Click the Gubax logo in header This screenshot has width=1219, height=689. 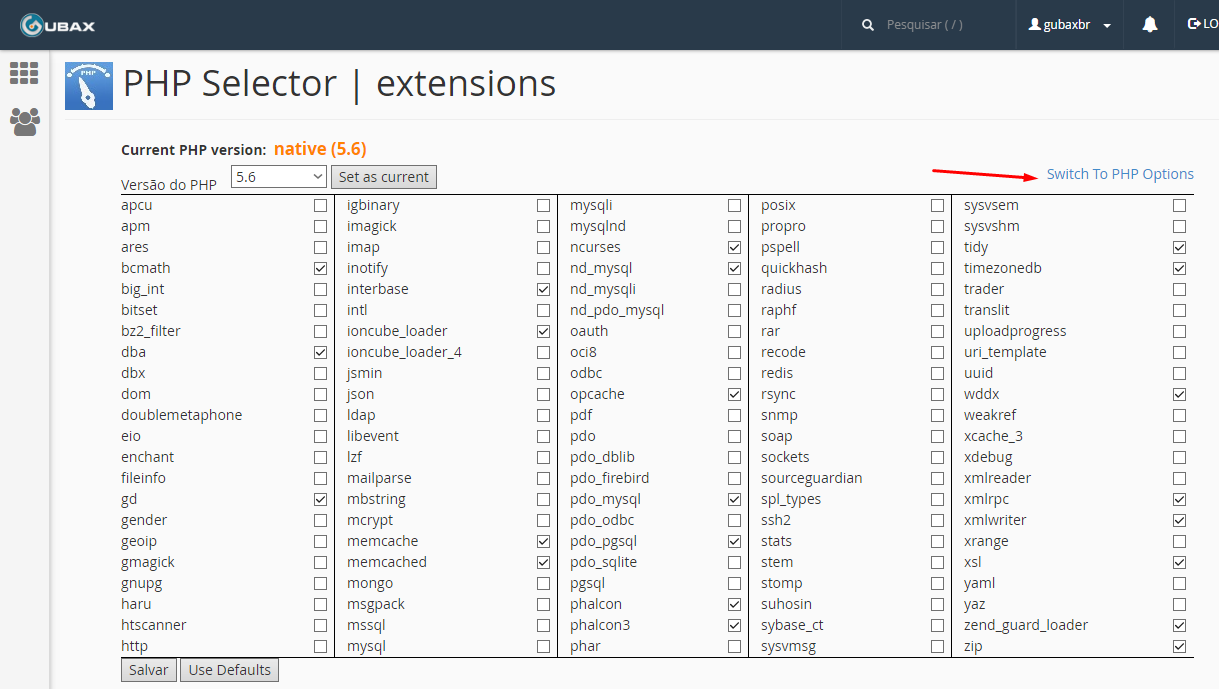(57, 25)
